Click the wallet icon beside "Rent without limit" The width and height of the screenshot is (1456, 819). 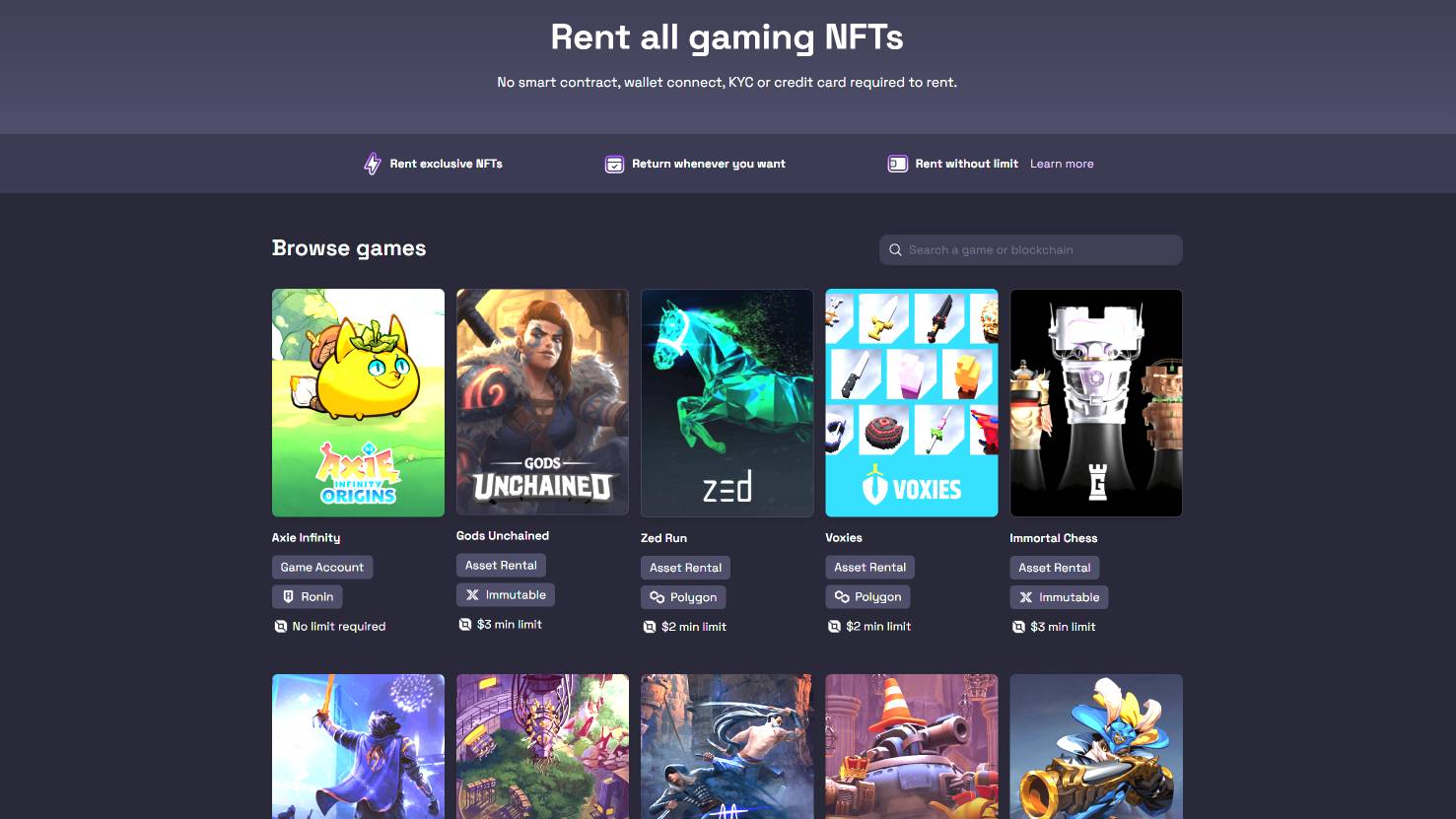(897, 164)
